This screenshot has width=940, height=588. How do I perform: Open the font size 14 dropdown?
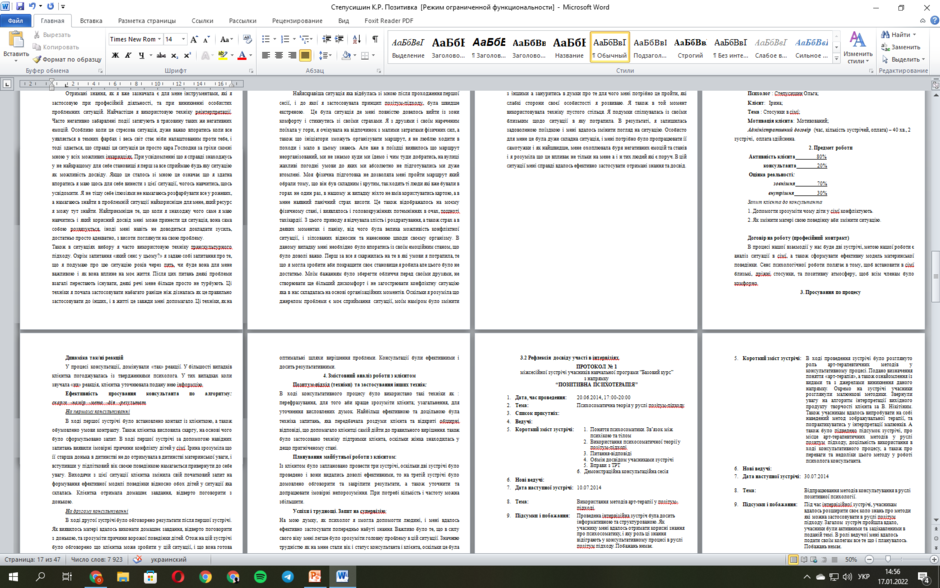coord(175,39)
